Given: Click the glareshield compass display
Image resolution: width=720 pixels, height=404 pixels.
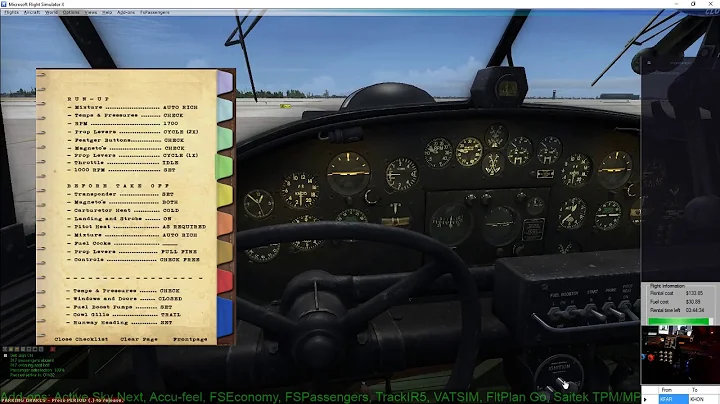Looking at the screenshot, I should (x=508, y=89).
